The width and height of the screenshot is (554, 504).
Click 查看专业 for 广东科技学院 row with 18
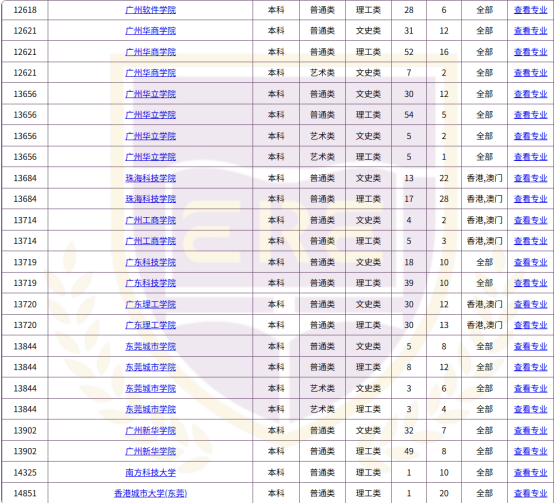[530, 262]
